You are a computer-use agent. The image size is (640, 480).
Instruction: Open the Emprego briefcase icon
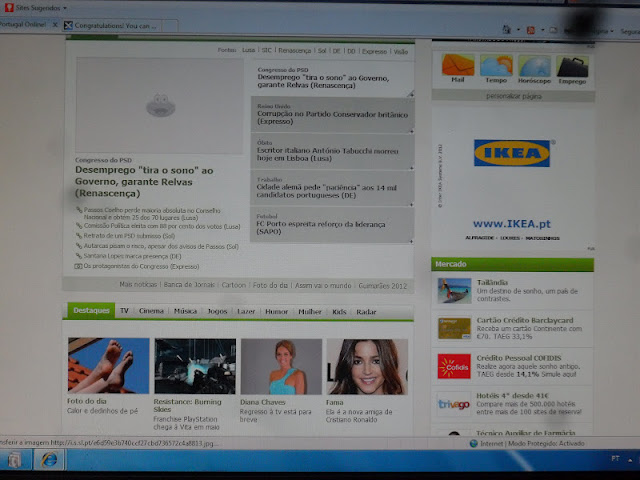572,67
